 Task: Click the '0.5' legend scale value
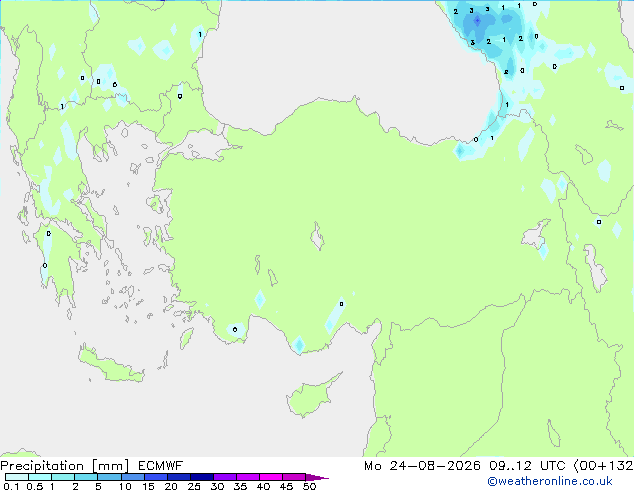point(35,486)
